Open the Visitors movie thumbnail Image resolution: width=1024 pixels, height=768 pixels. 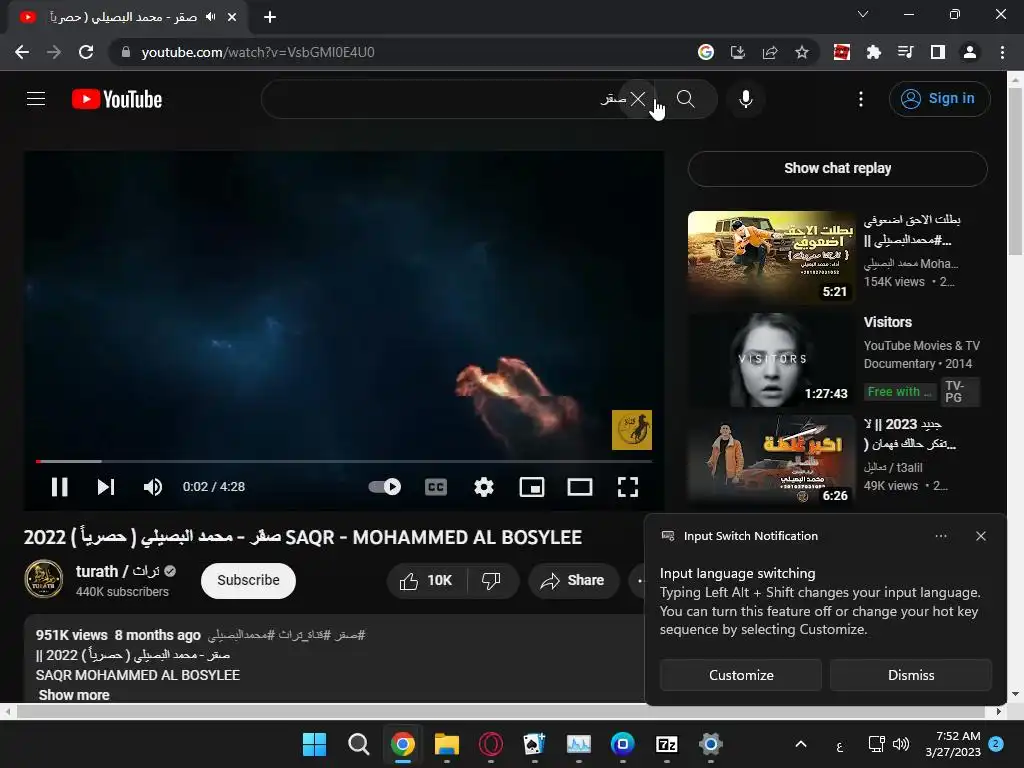click(771, 359)
